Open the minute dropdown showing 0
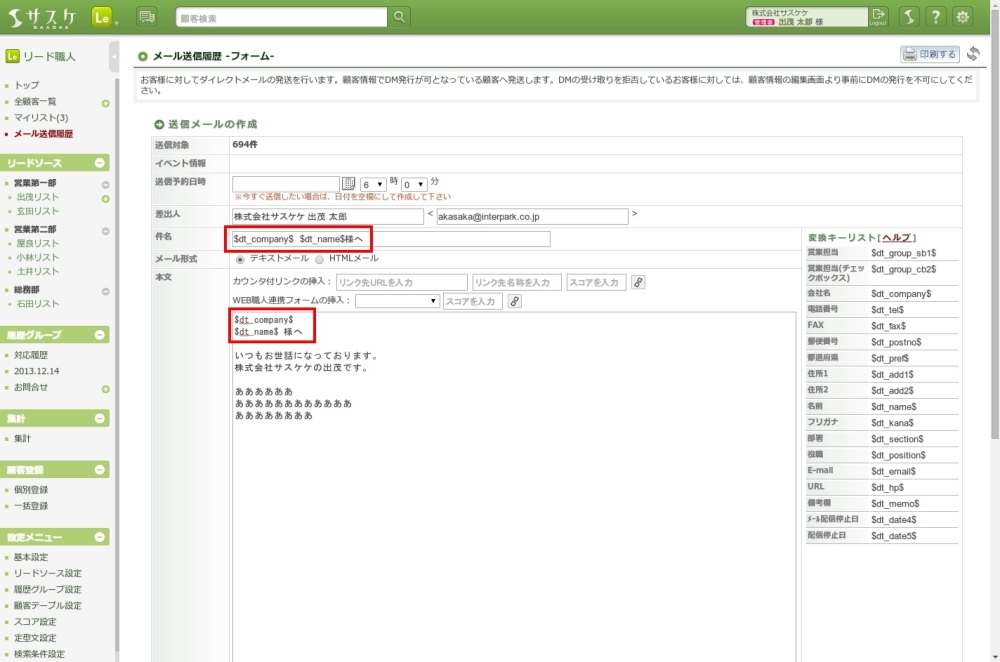This screenshot has height=662, width=1000. (414, 185)
